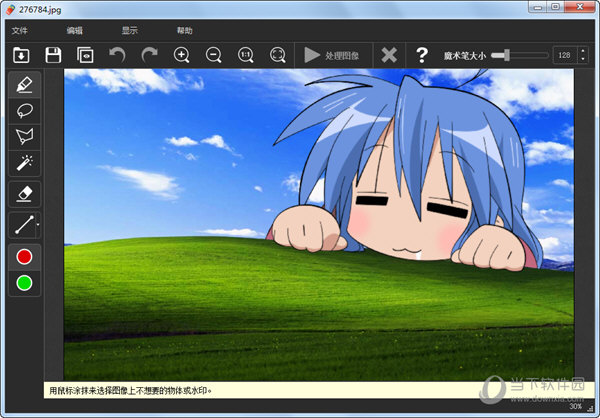Choose the red marker color
This screenshot has height=418, width=600.
(24, 256)
